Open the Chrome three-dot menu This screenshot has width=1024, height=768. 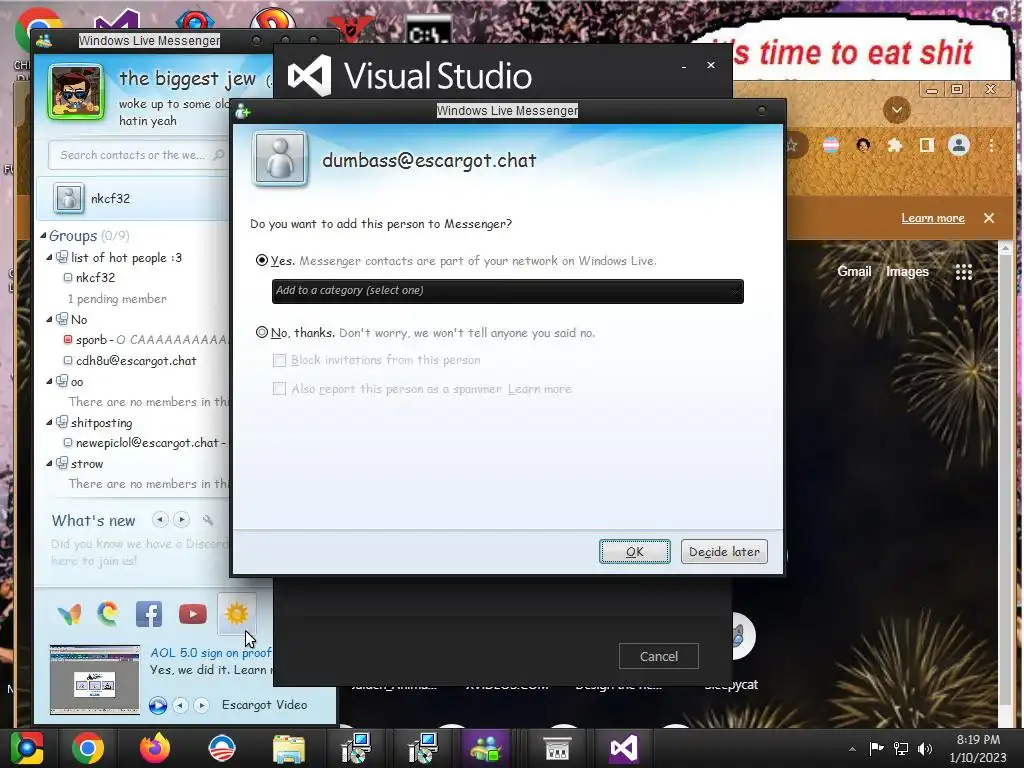(x=991, y=145)
